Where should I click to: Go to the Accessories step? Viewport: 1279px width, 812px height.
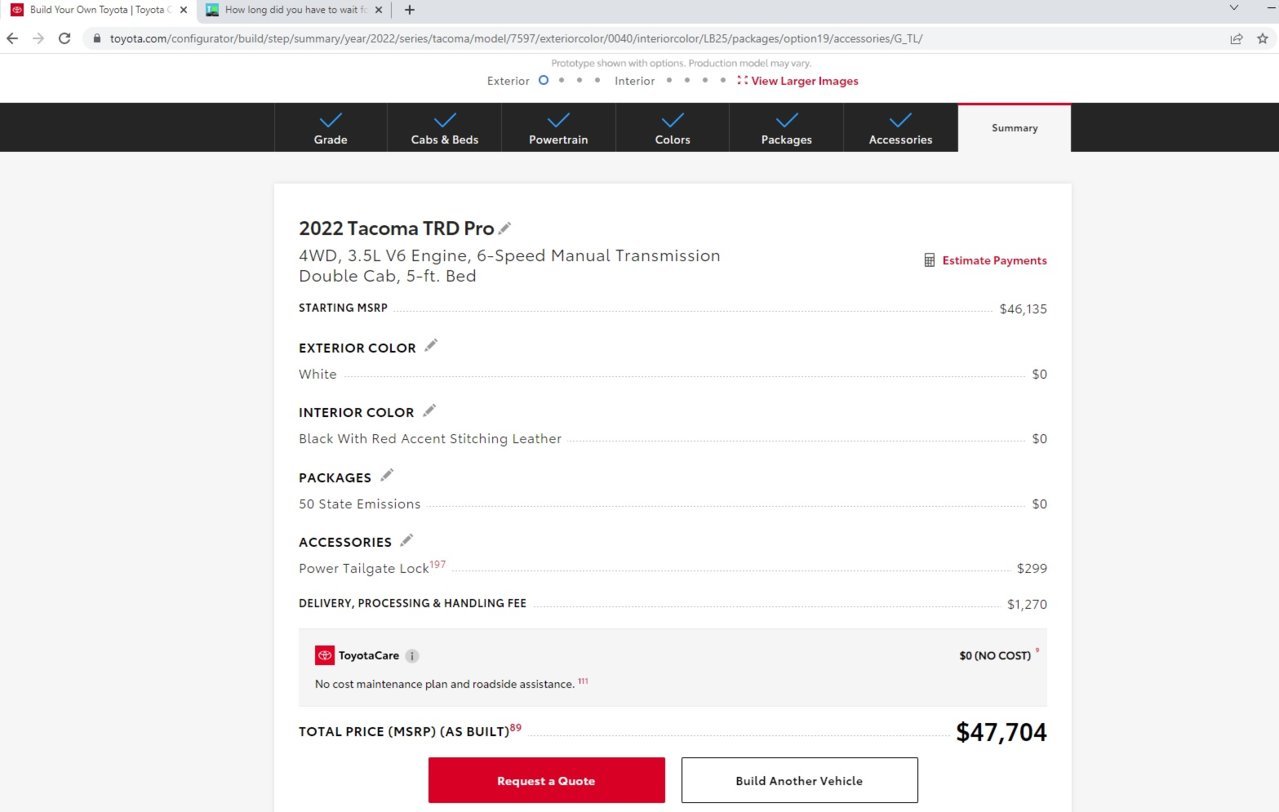coord(901,128)
